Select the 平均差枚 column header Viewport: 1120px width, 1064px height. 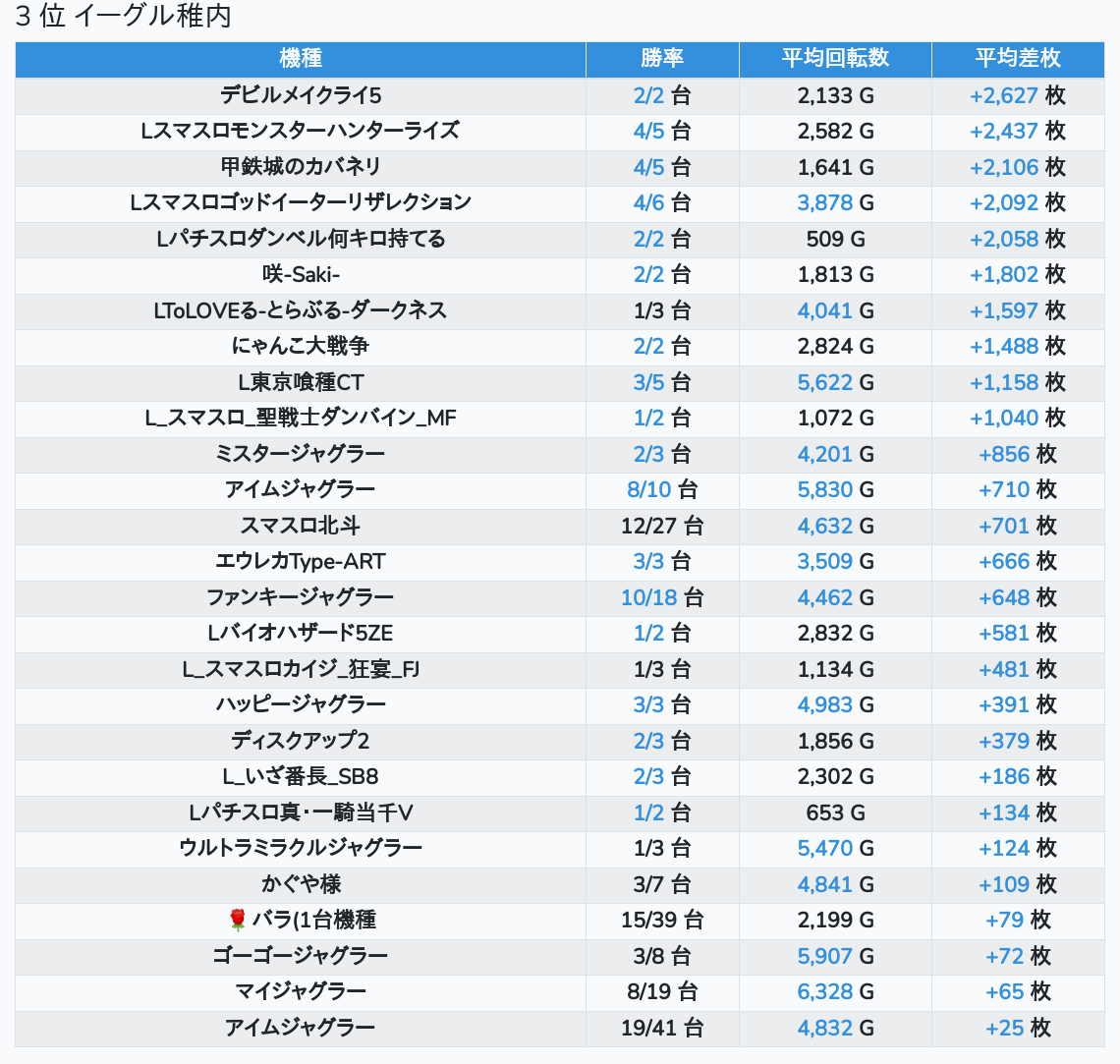click(1018, 59)
